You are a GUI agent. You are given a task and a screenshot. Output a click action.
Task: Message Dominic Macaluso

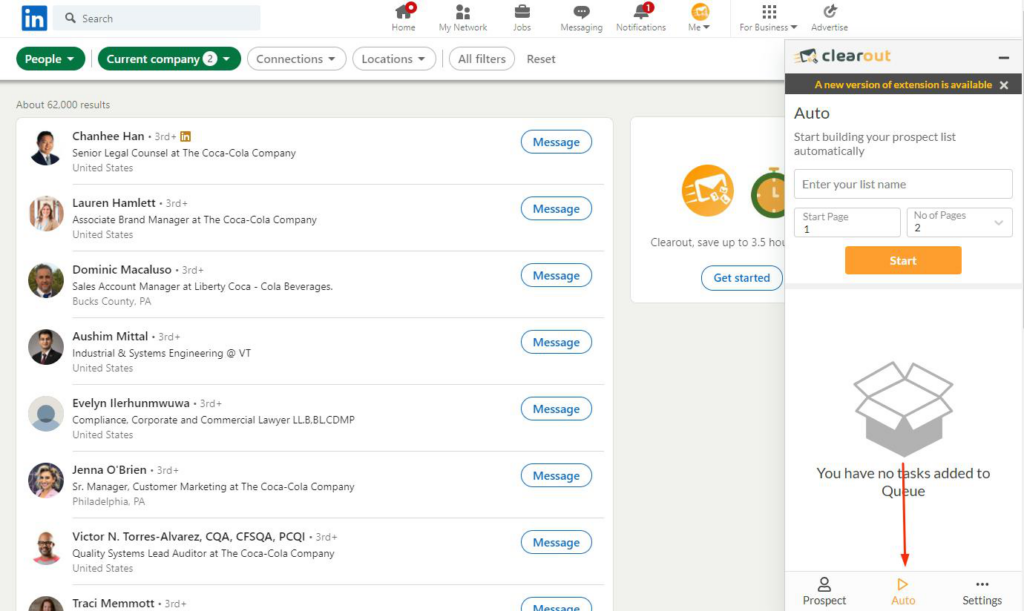point(556,275)
